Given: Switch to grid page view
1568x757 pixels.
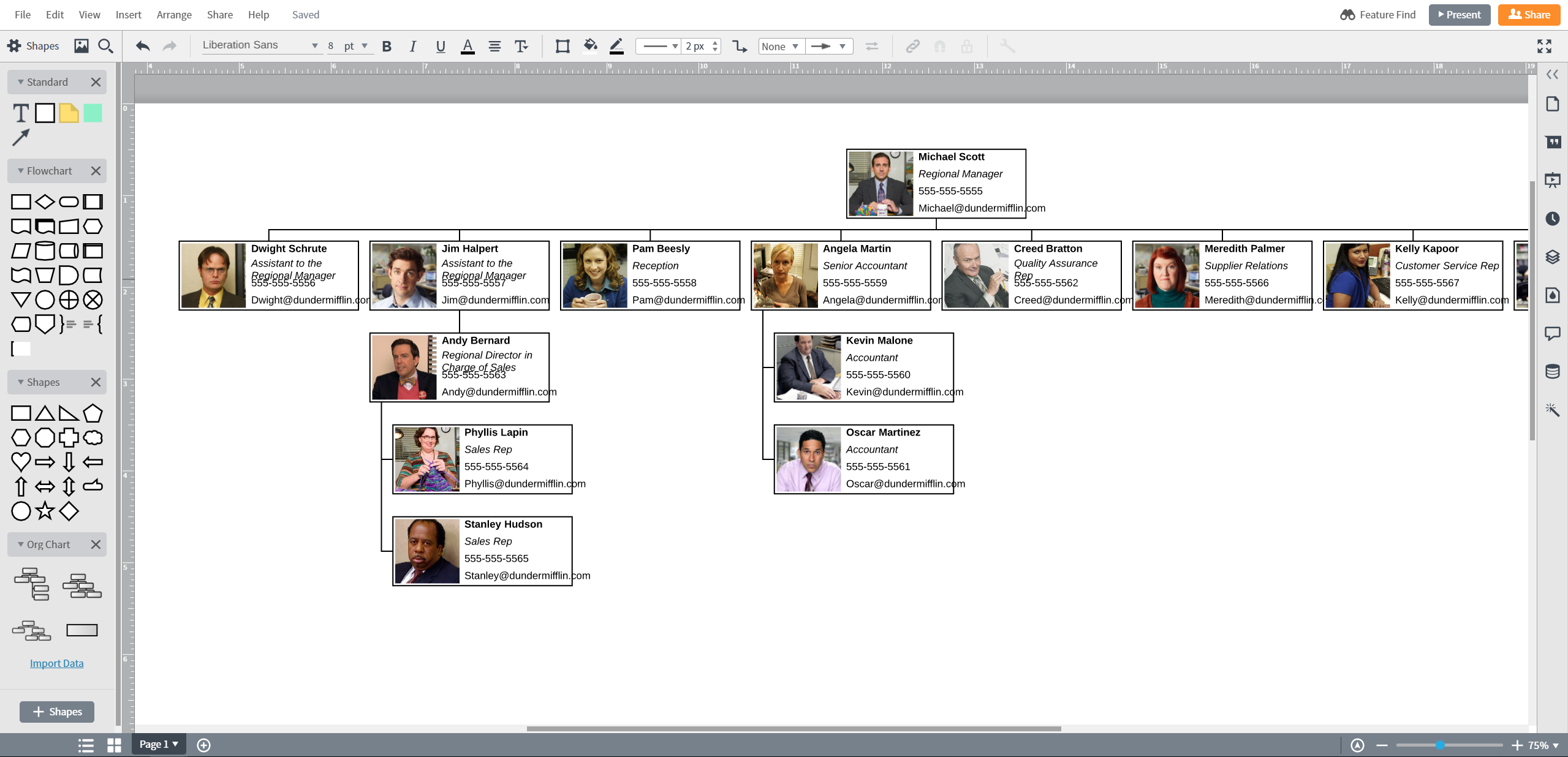Looking at the screenshot, I should [114, 745].
